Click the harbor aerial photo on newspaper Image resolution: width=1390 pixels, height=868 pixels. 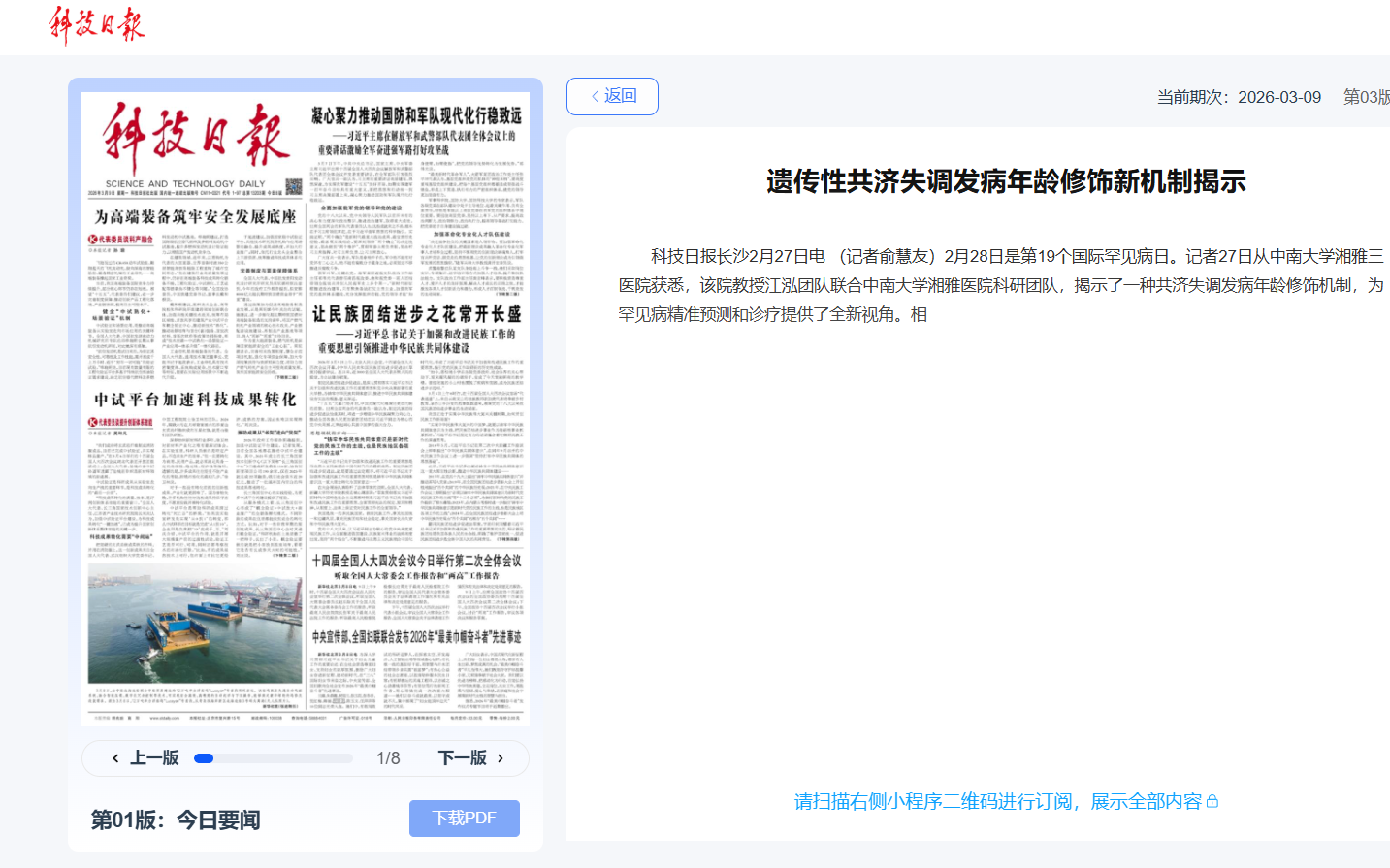[x=195, y=624]
